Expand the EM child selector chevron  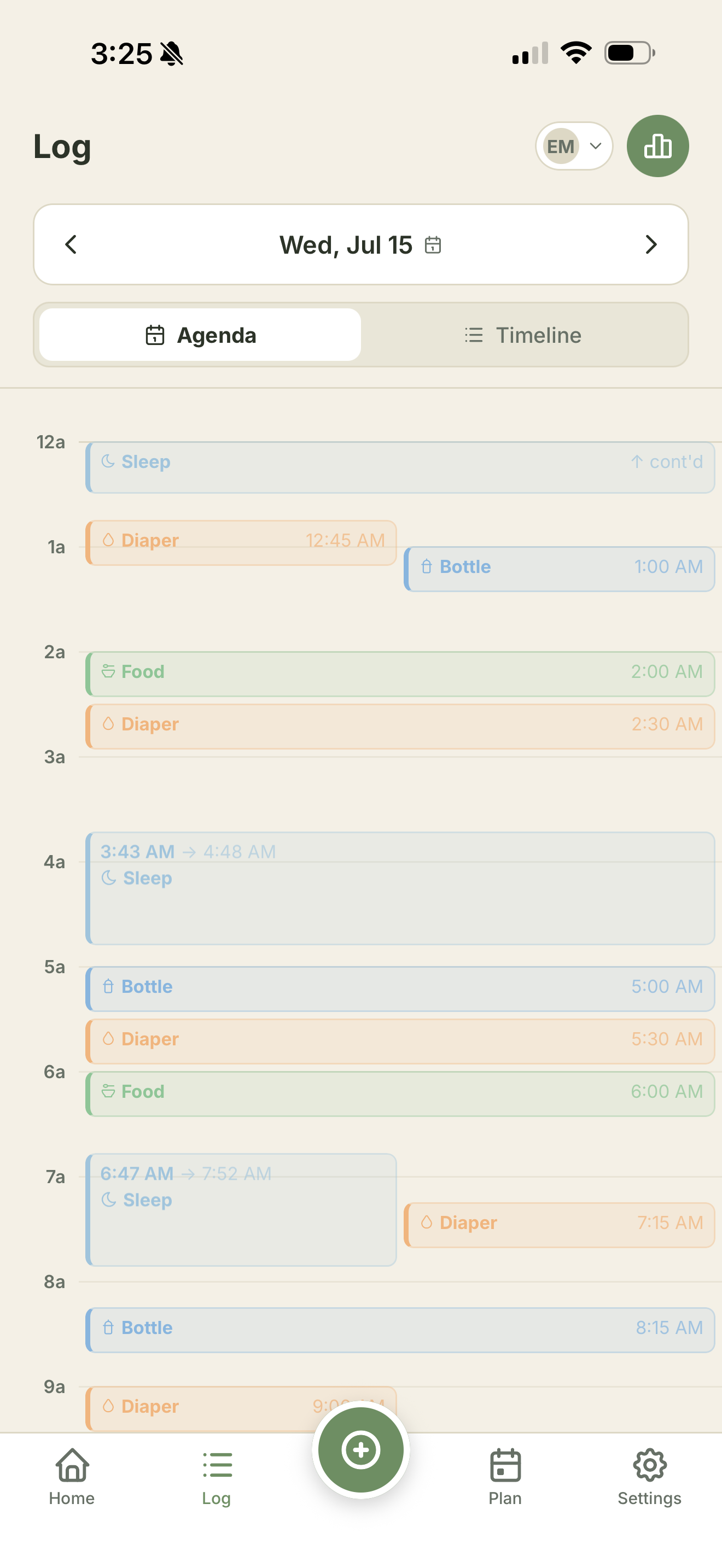pyautogui.click(x=595, y=146)
